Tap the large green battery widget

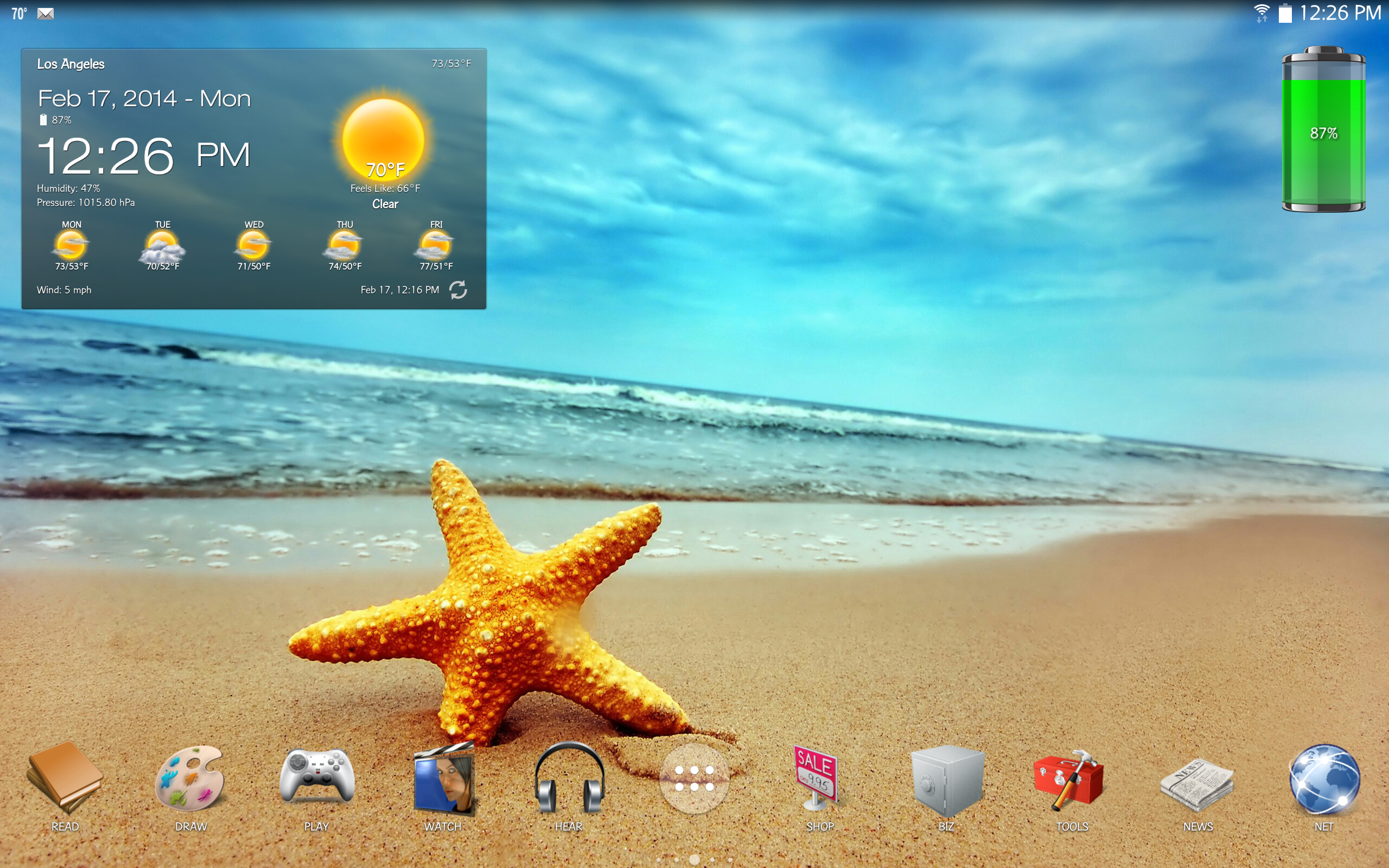[1323, 131]
